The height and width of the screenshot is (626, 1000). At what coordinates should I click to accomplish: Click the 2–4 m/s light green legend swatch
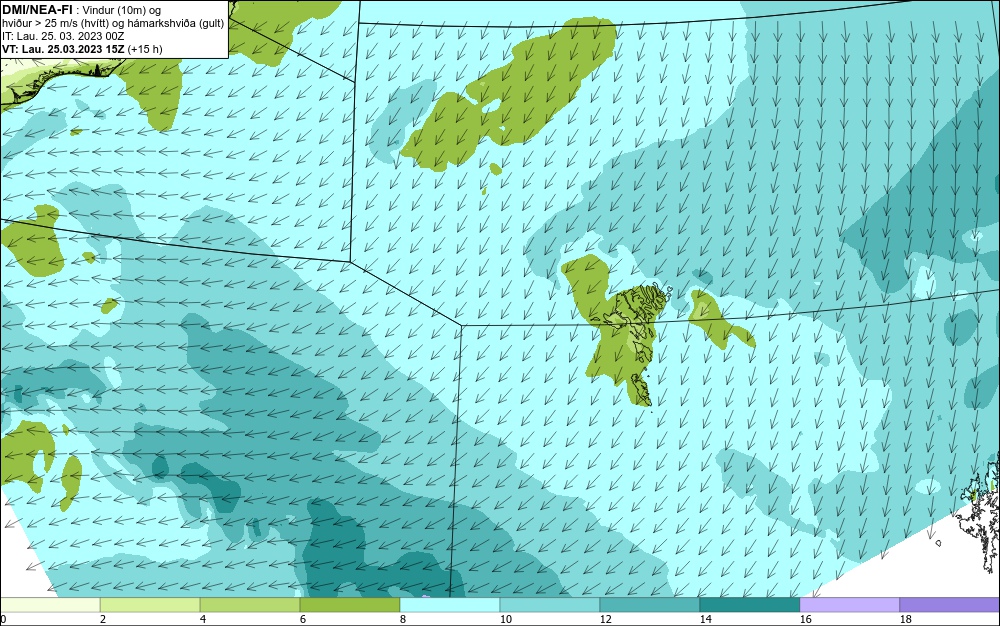click(x=150, y=605)
